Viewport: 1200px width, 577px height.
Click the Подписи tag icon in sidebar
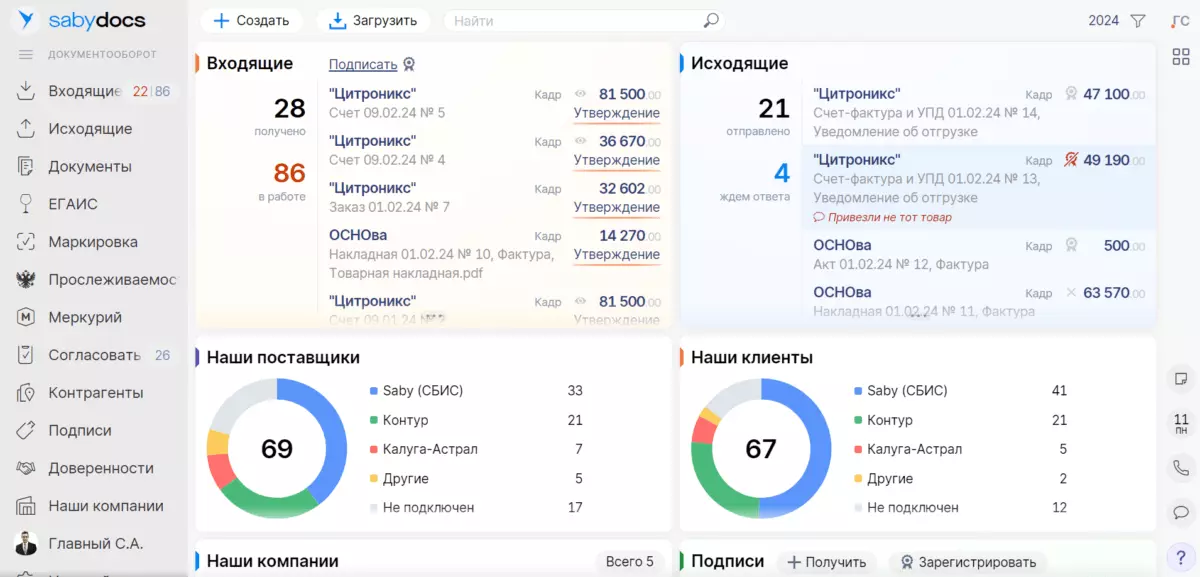pos(26,430)
